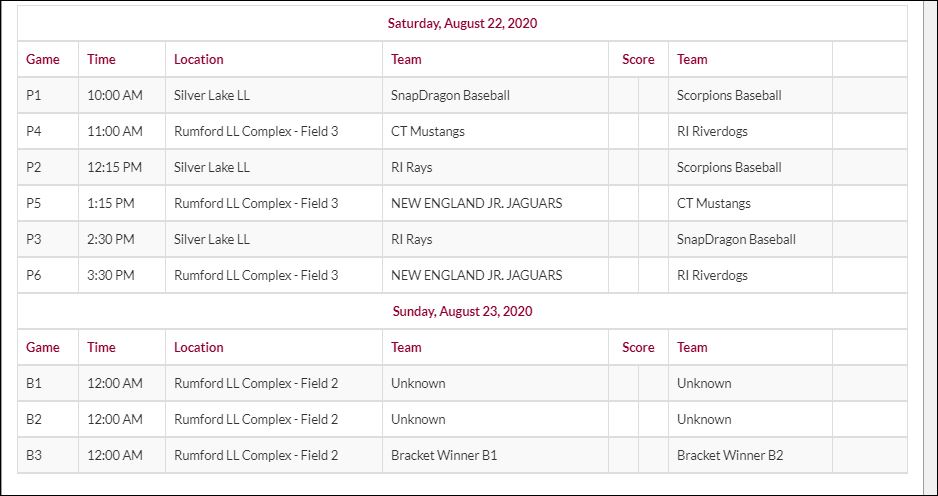Select the 1:15 PM time cell
Screen dimensions: 938x496
(110, 203)
